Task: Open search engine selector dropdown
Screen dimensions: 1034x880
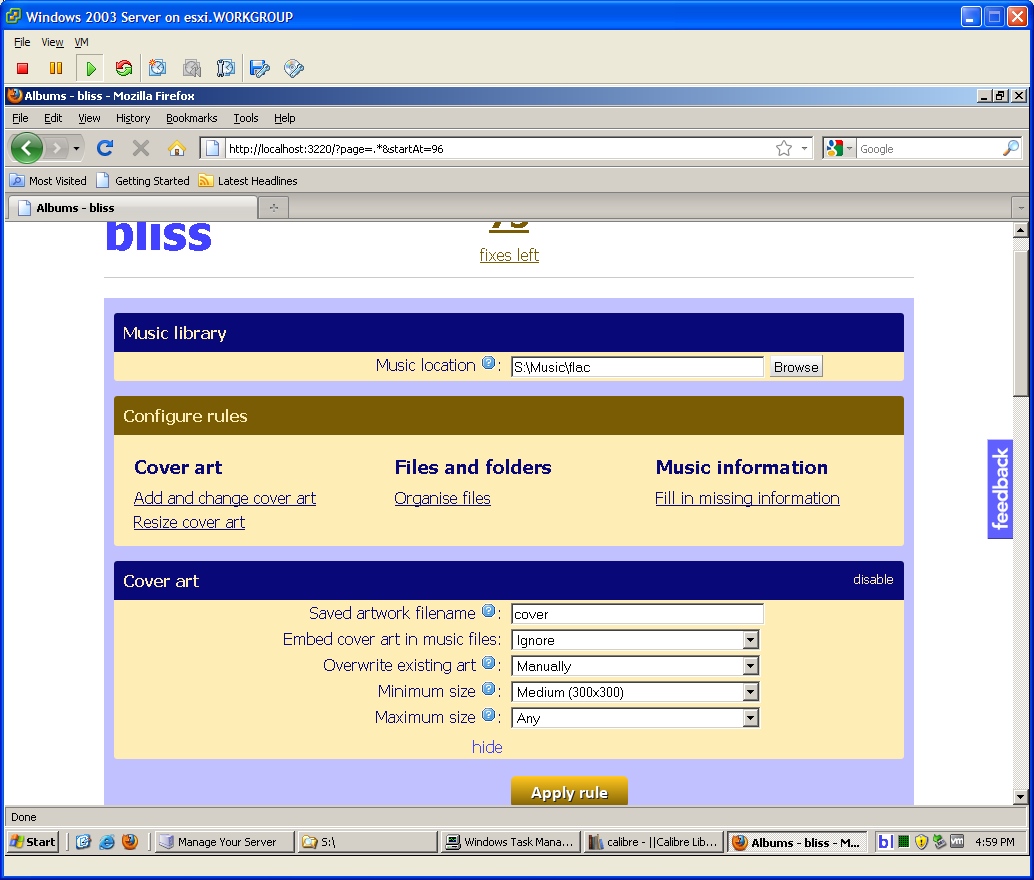Action: click(839, 148)
